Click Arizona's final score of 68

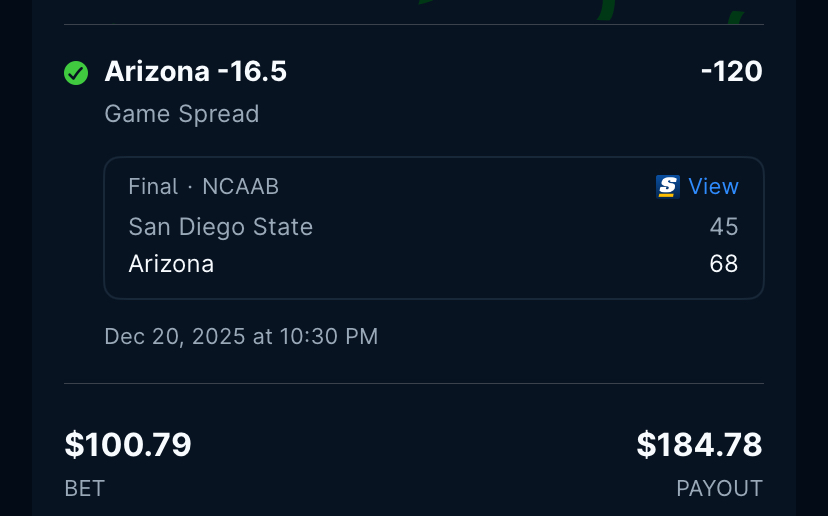click(x=724, y=264)
